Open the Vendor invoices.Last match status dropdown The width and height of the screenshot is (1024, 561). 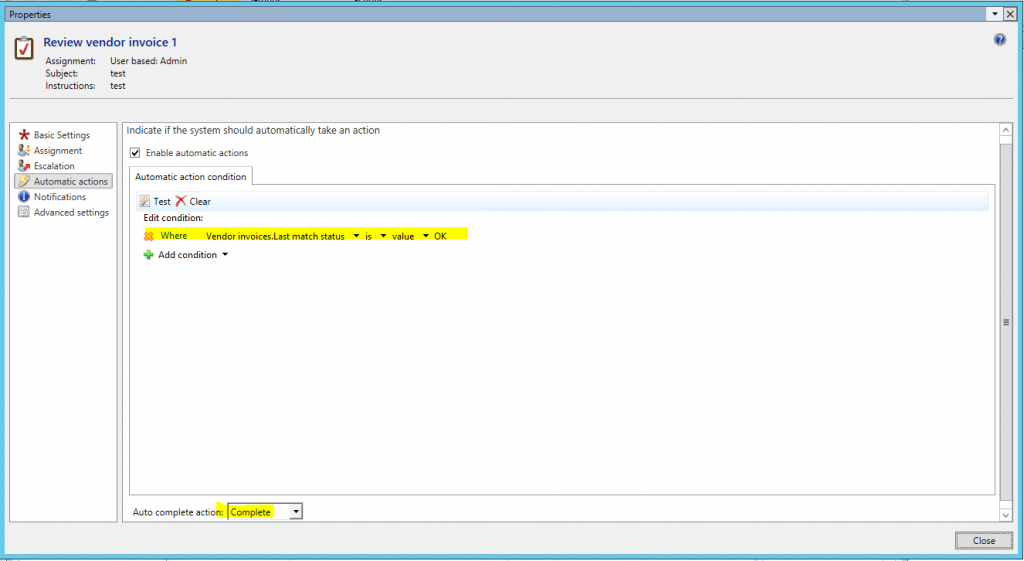356,236
